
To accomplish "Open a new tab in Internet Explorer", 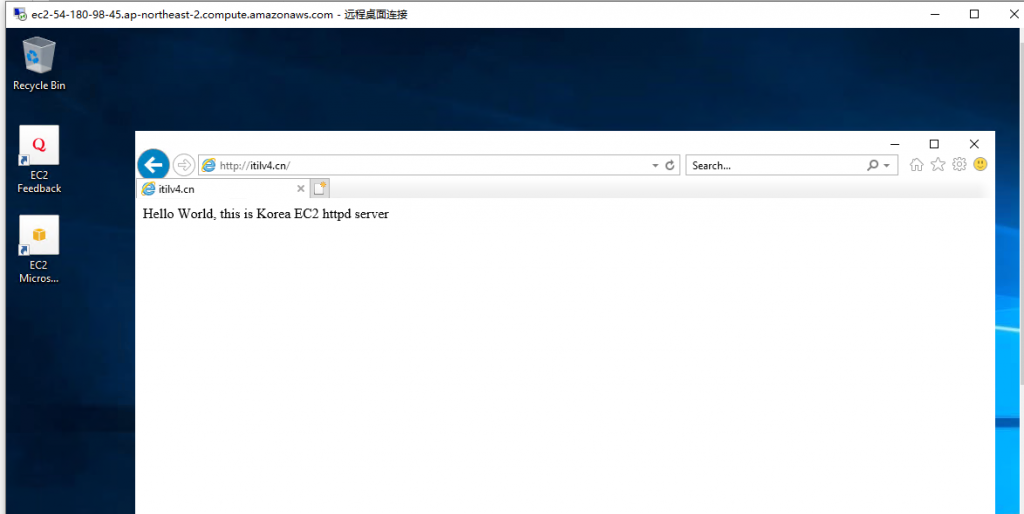I will point(319,189).
